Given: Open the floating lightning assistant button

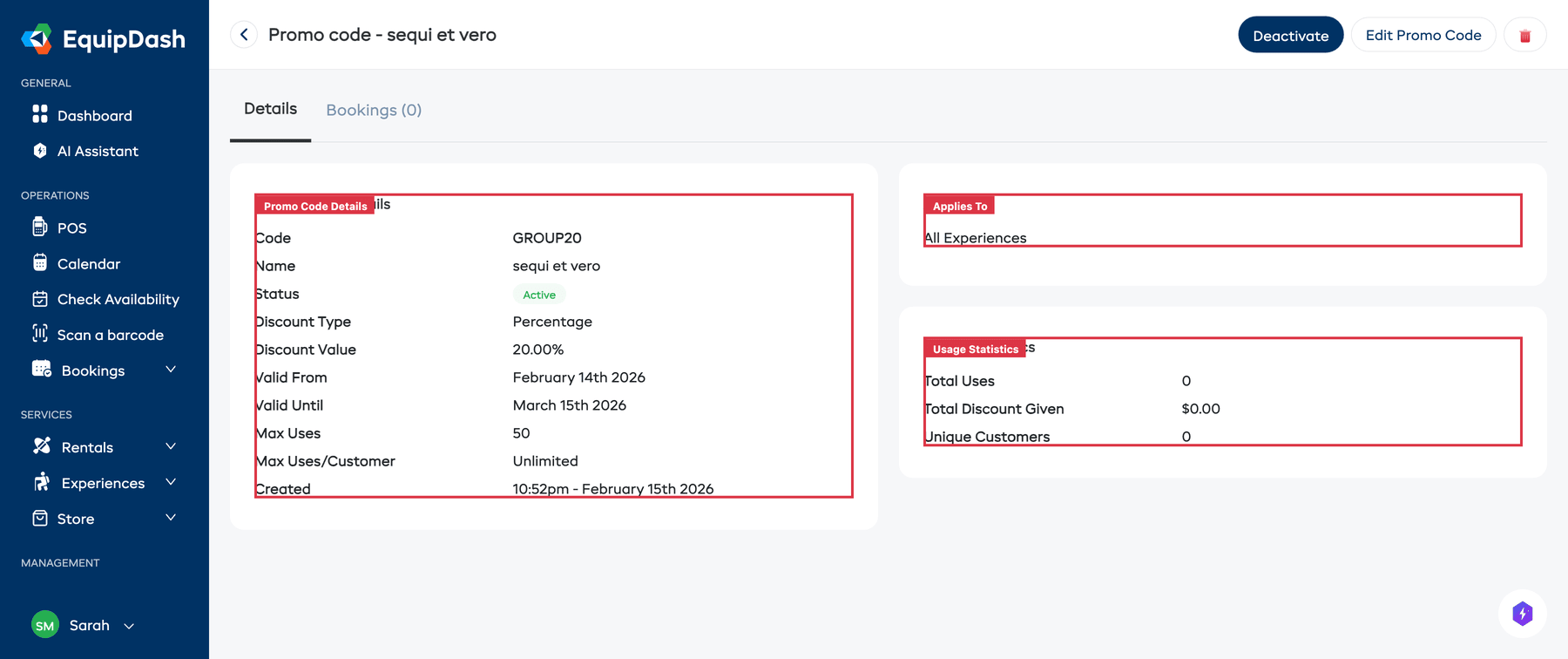Looking at the screenshot, I should (1523, 614).
